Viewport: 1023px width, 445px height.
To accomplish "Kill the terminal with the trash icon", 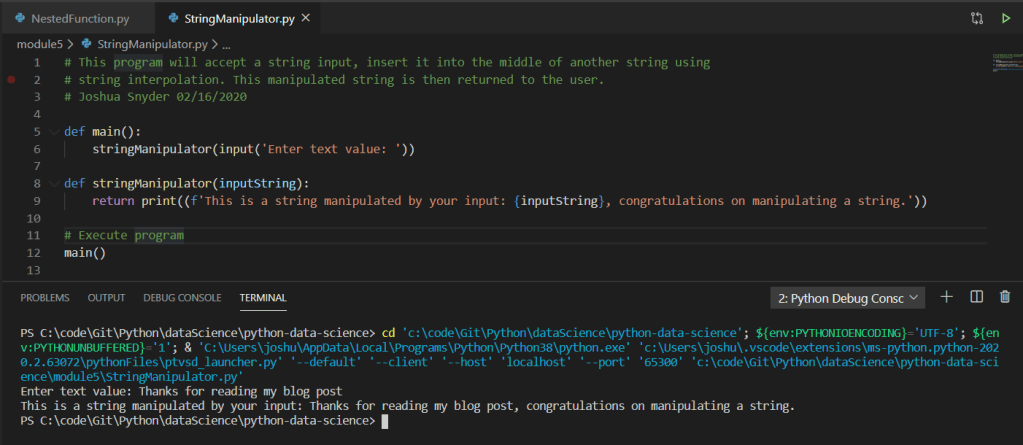I will click(1005, 297).
